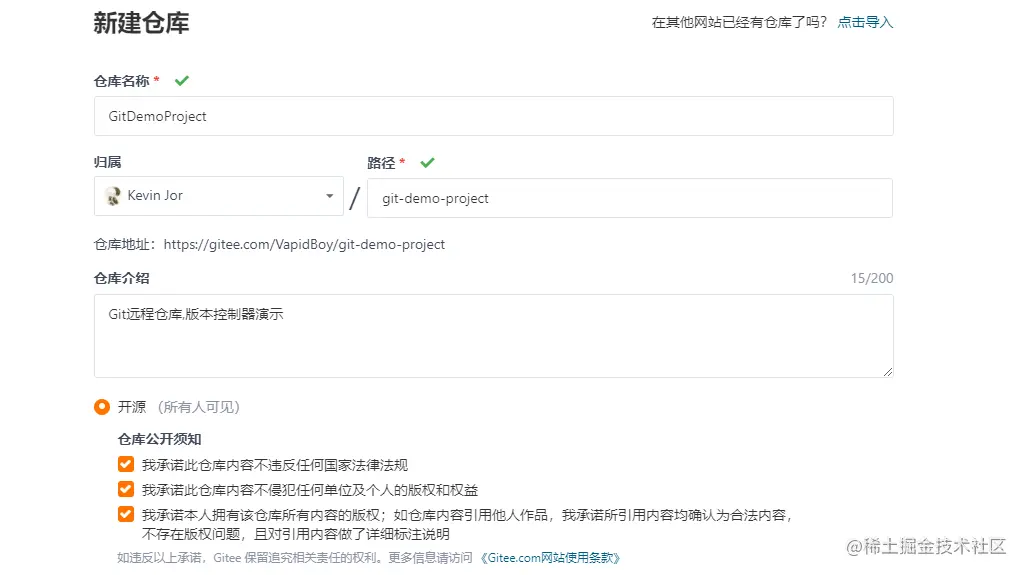Click Kevin Jor avatar icon
The image size is (1025, 575).
[x=113, y=196]
